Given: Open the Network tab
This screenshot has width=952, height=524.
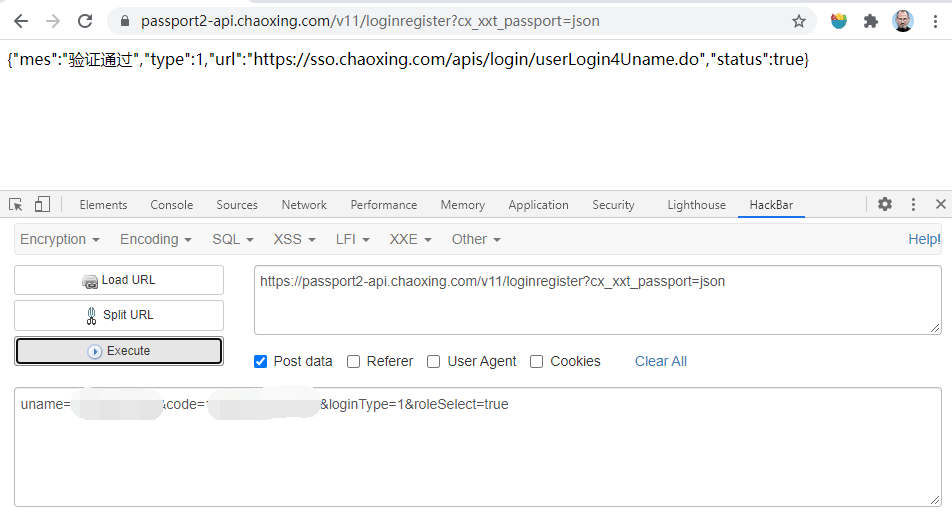Looking at the screenshot, I should pos(304,205).
